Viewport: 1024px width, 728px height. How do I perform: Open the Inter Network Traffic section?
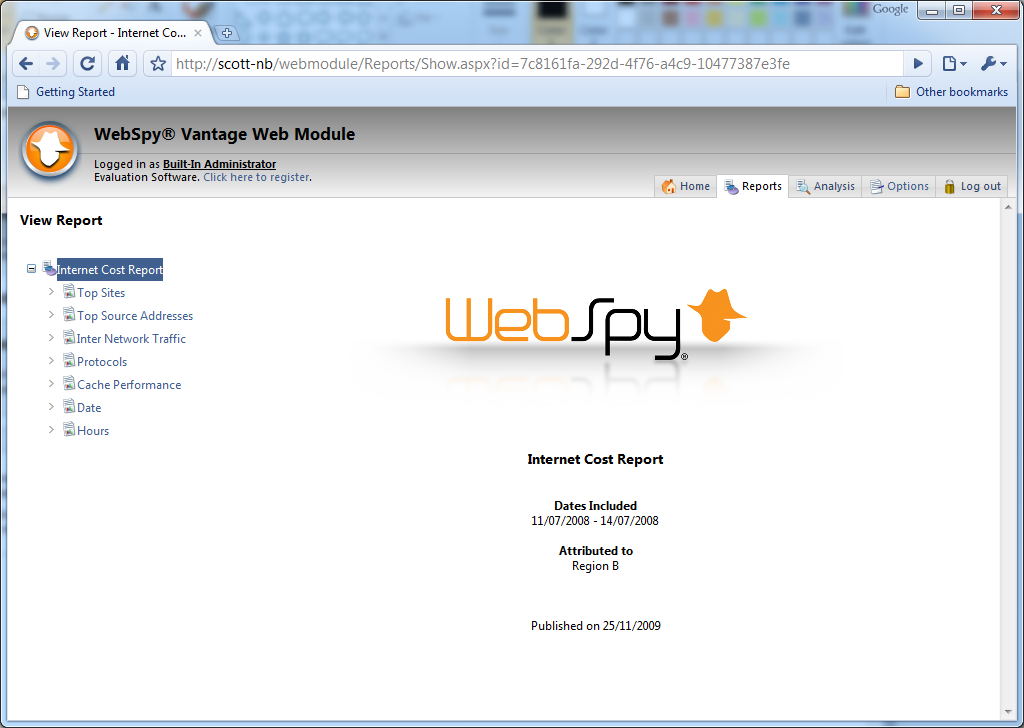(x=131, y=339)
